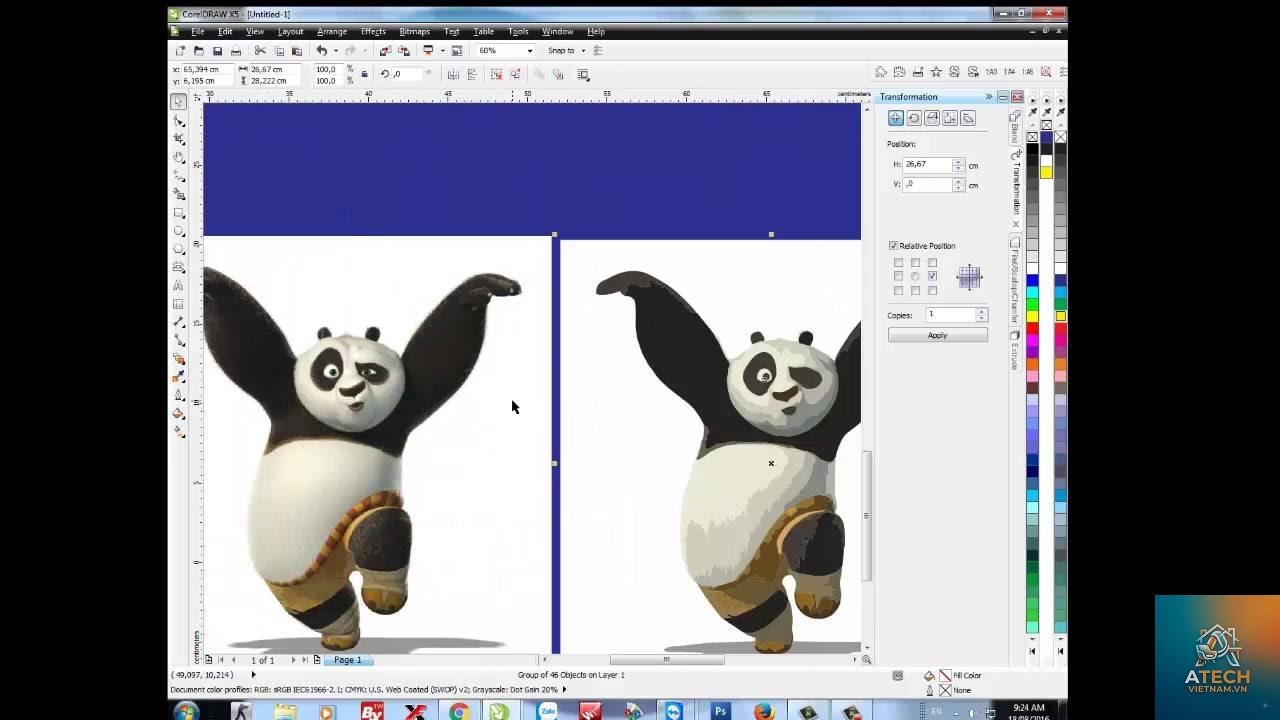The height and width of the screenshot is (720, 1280).
Task: Select the bottom-left anchor point checkbox
Action: point(898,290)
